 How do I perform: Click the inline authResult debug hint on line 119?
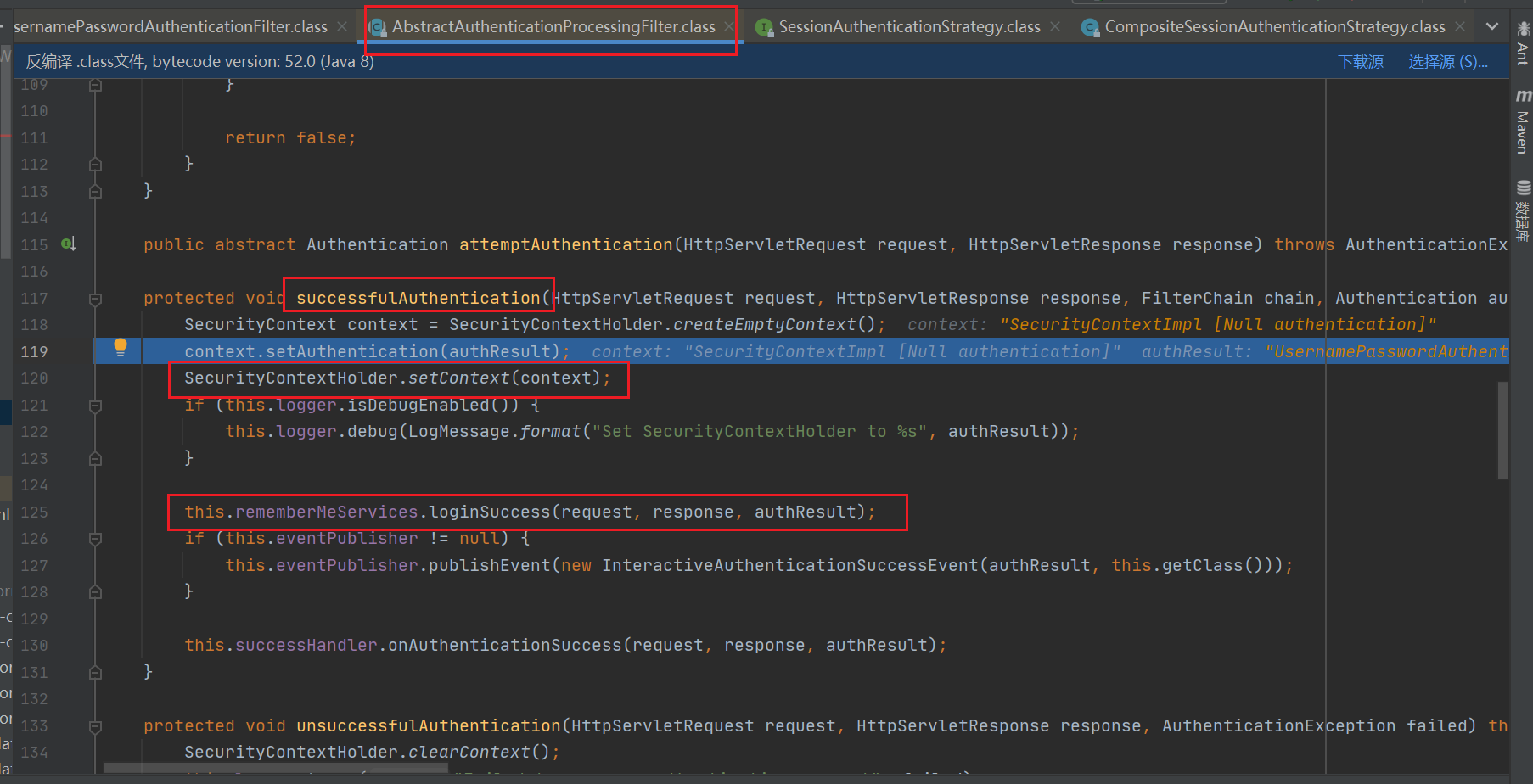tap(1325, 351)
